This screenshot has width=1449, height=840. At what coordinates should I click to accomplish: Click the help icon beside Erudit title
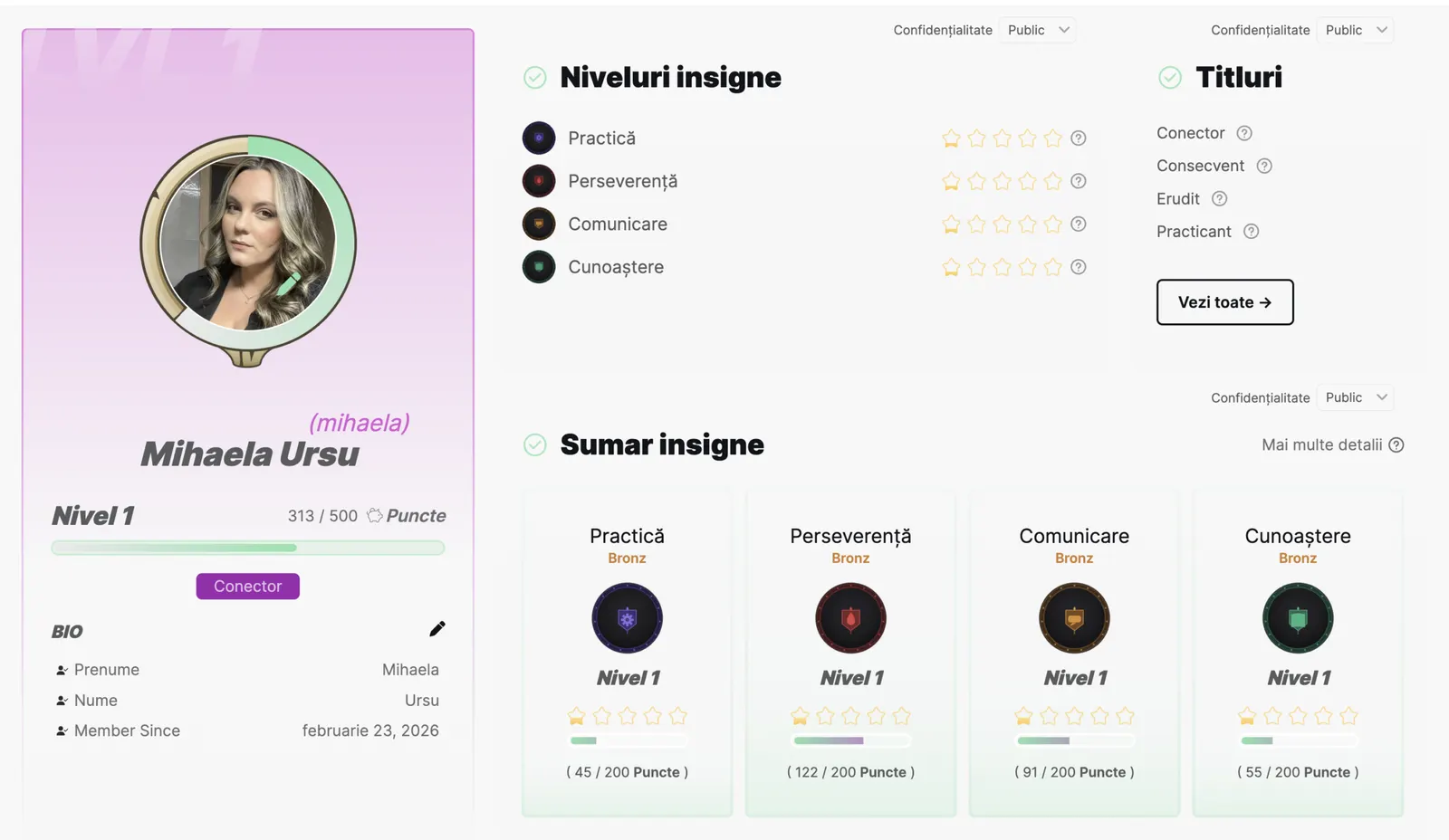click(x=1219, y=198)
